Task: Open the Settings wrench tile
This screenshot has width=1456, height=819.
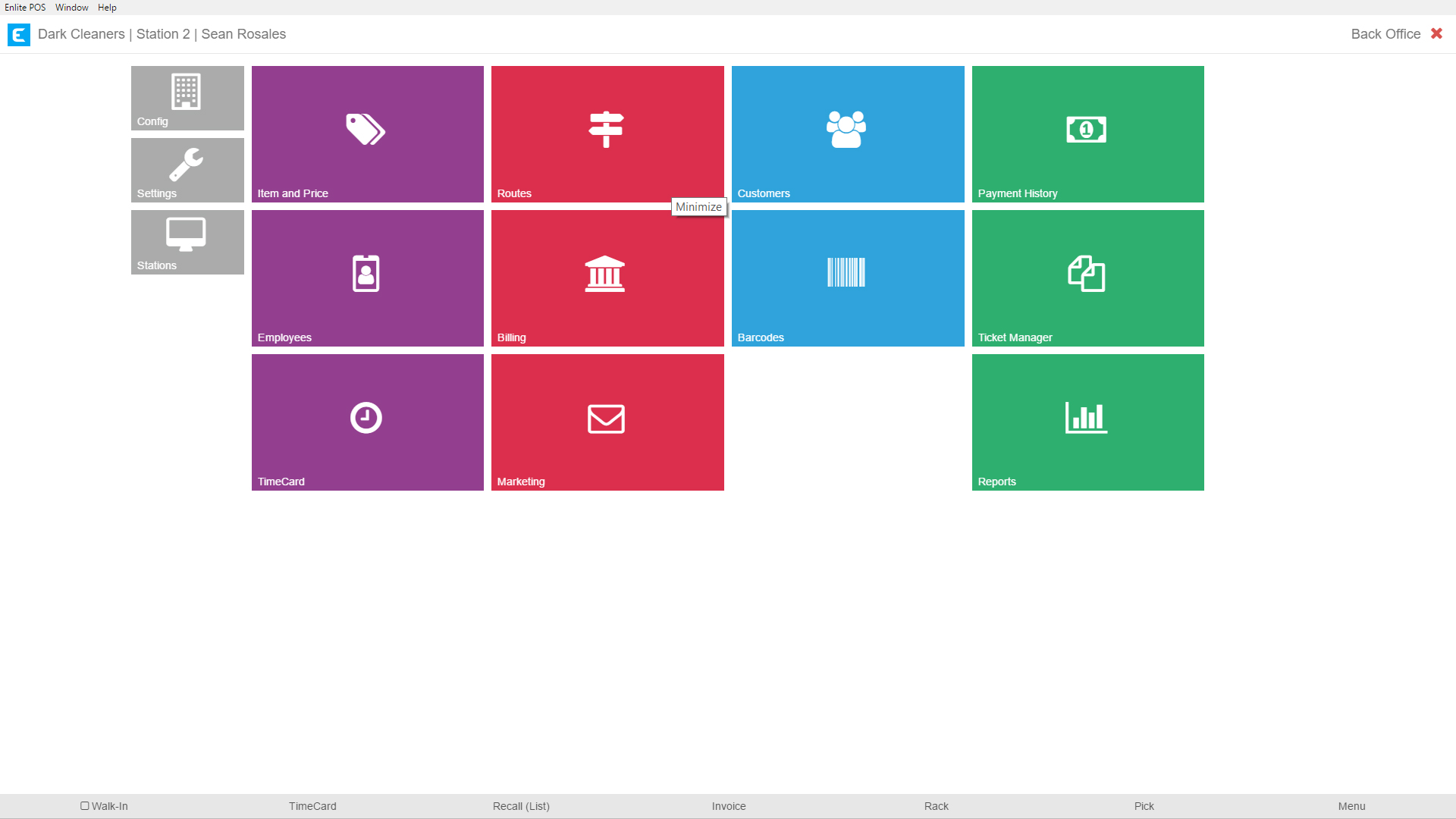Action: [x=187, y=170]
